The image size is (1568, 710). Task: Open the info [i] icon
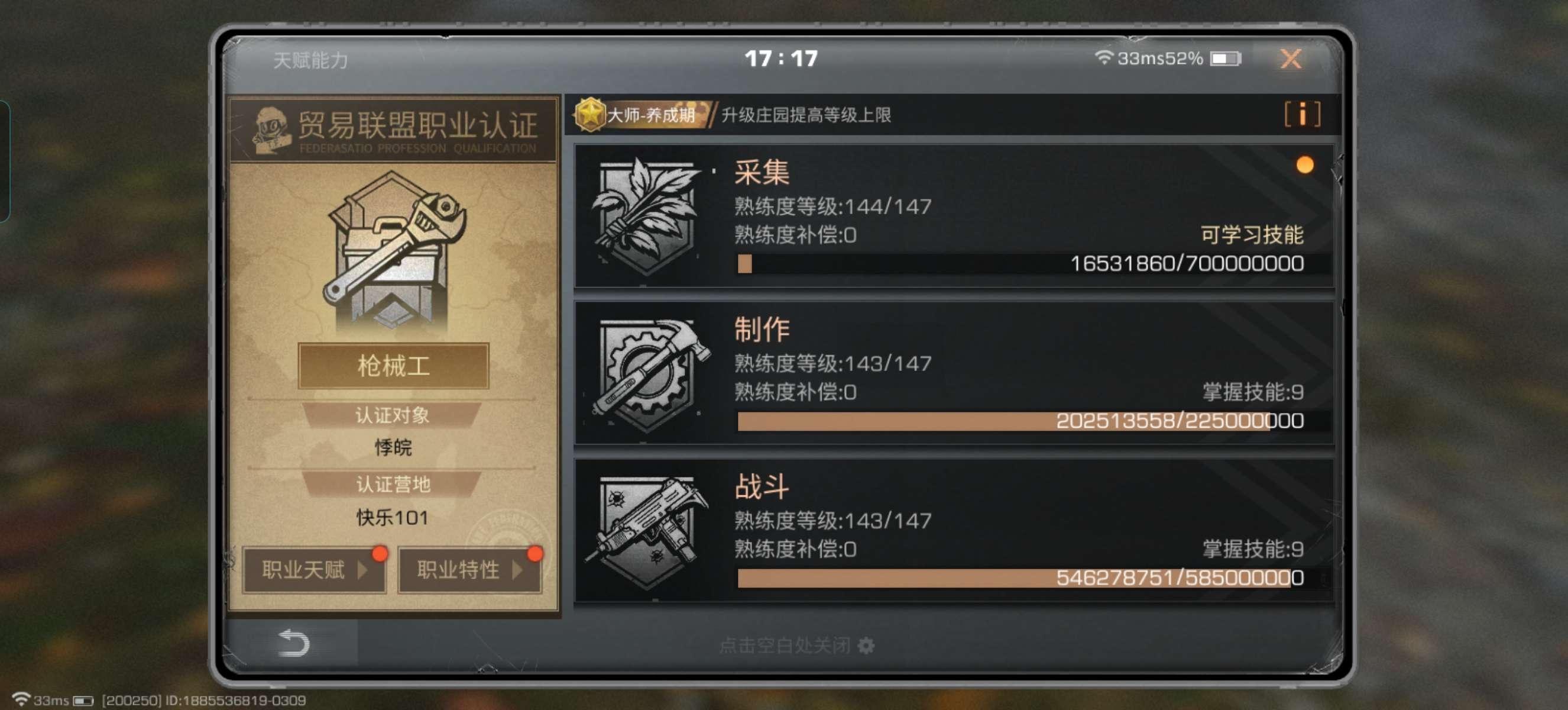click(x=1301, y=114)
